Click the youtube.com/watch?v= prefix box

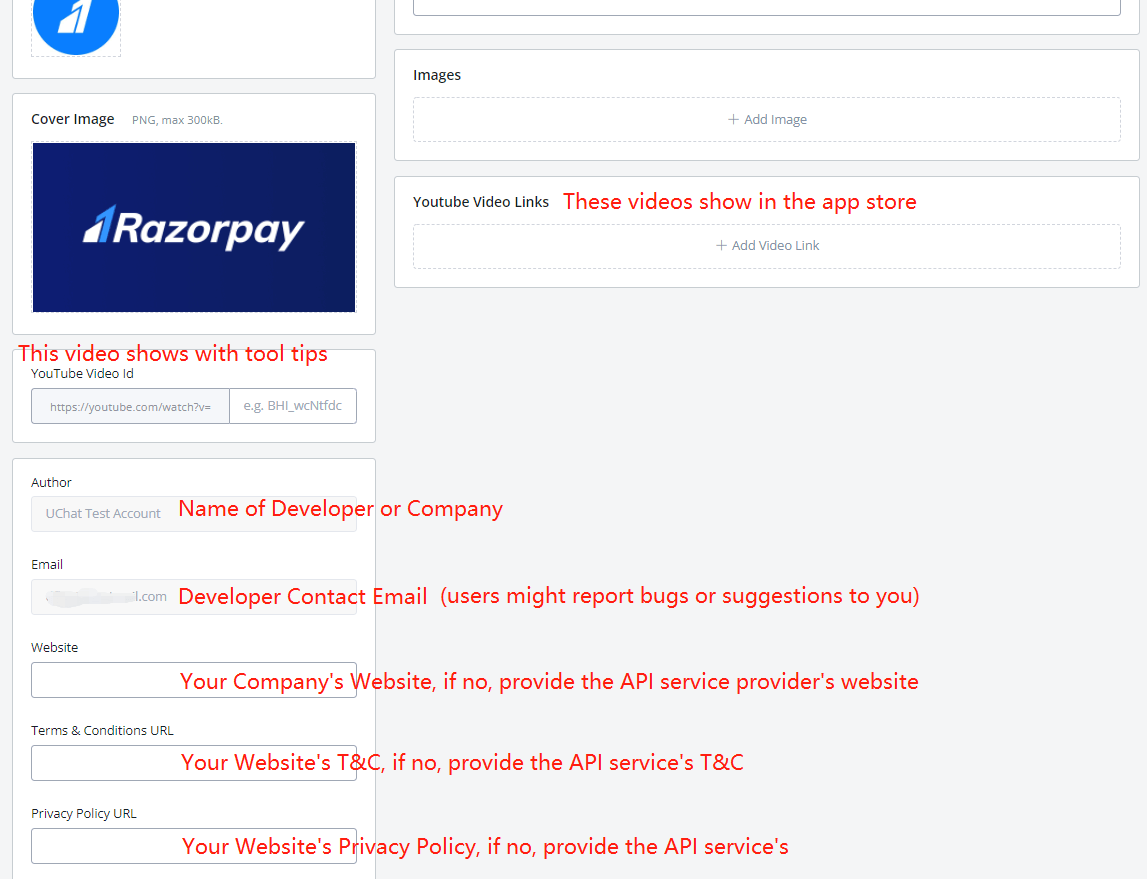130,407
